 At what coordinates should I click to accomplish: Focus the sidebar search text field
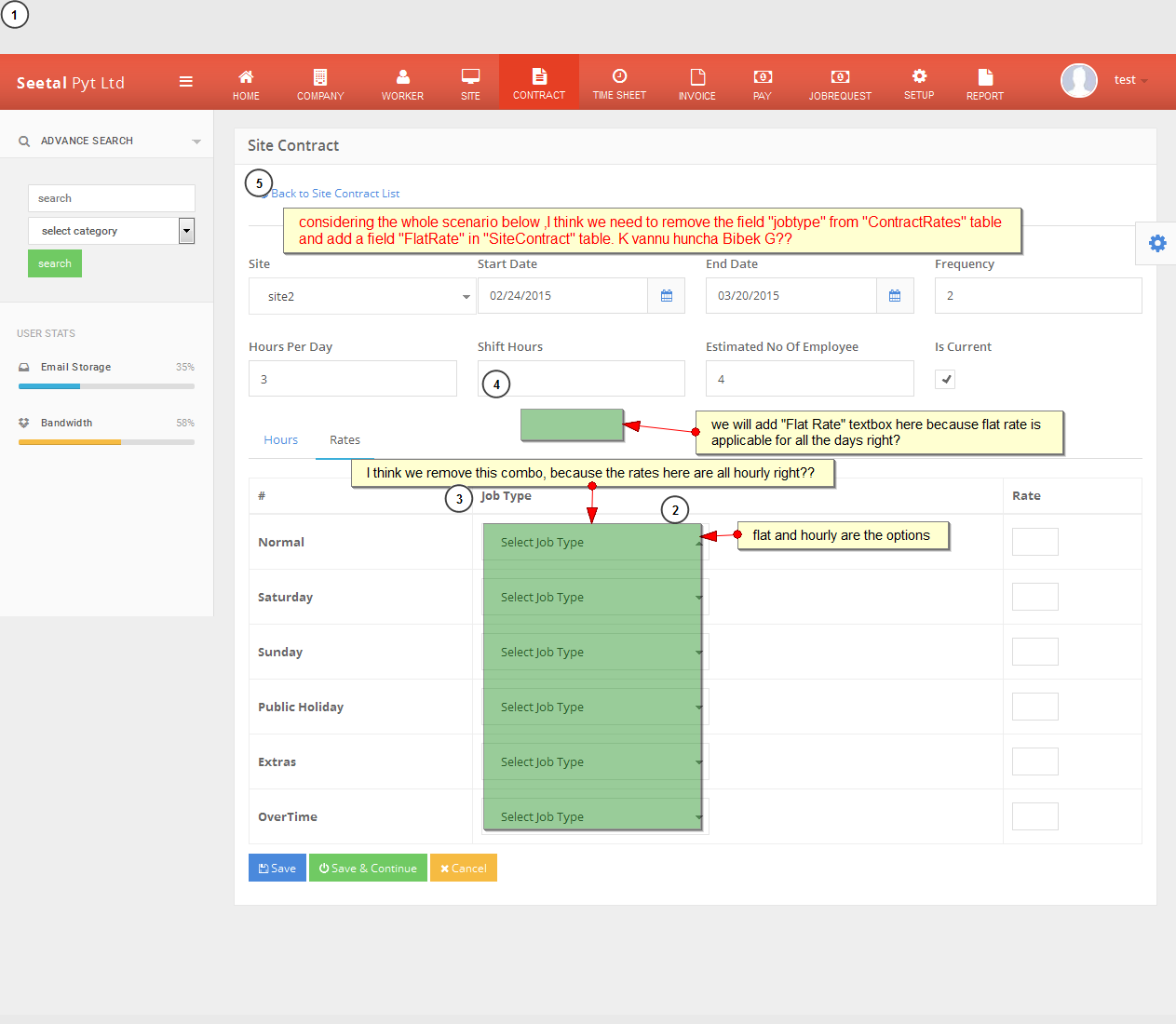111,198
